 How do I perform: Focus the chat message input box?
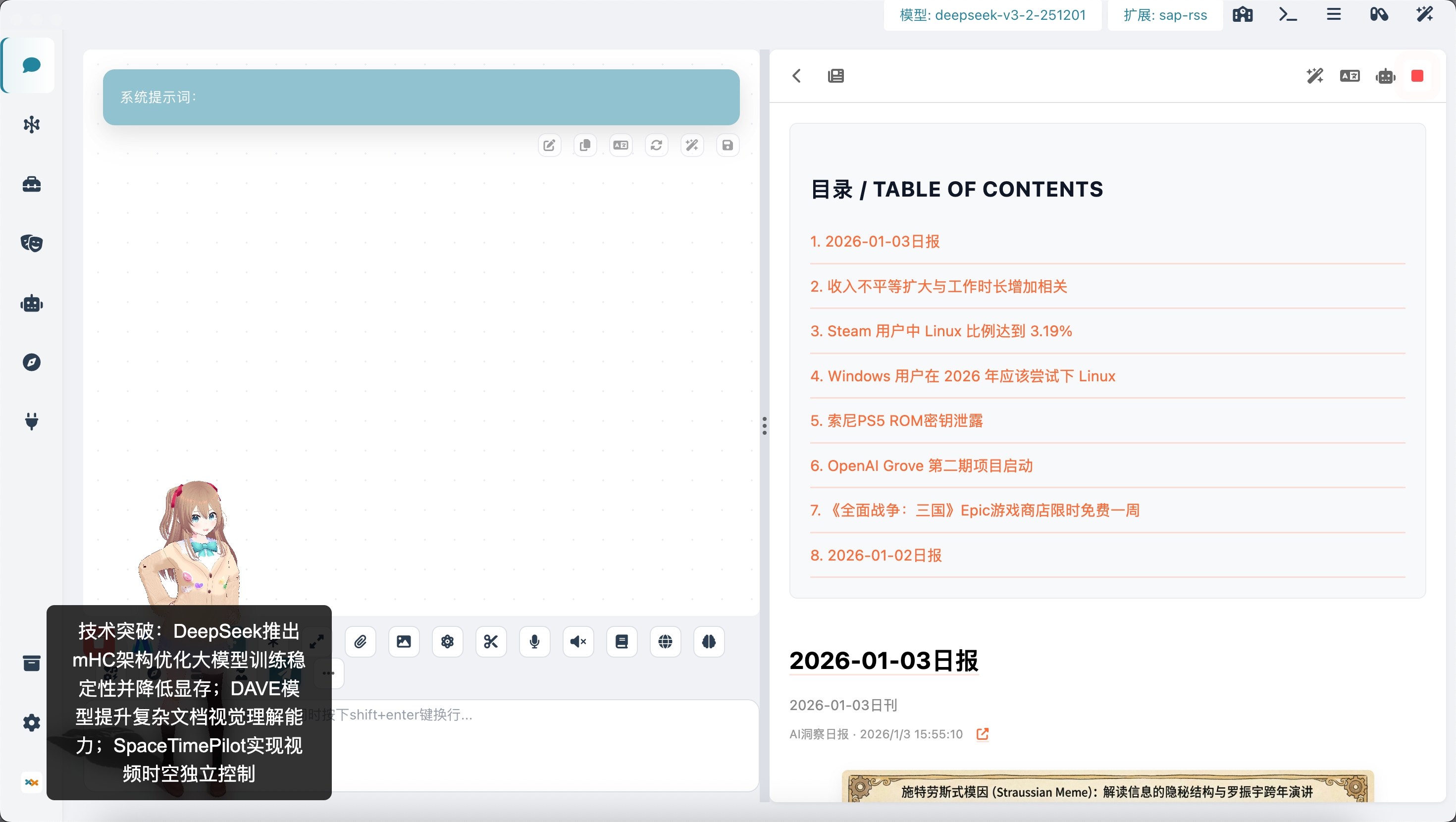point(421,745)
